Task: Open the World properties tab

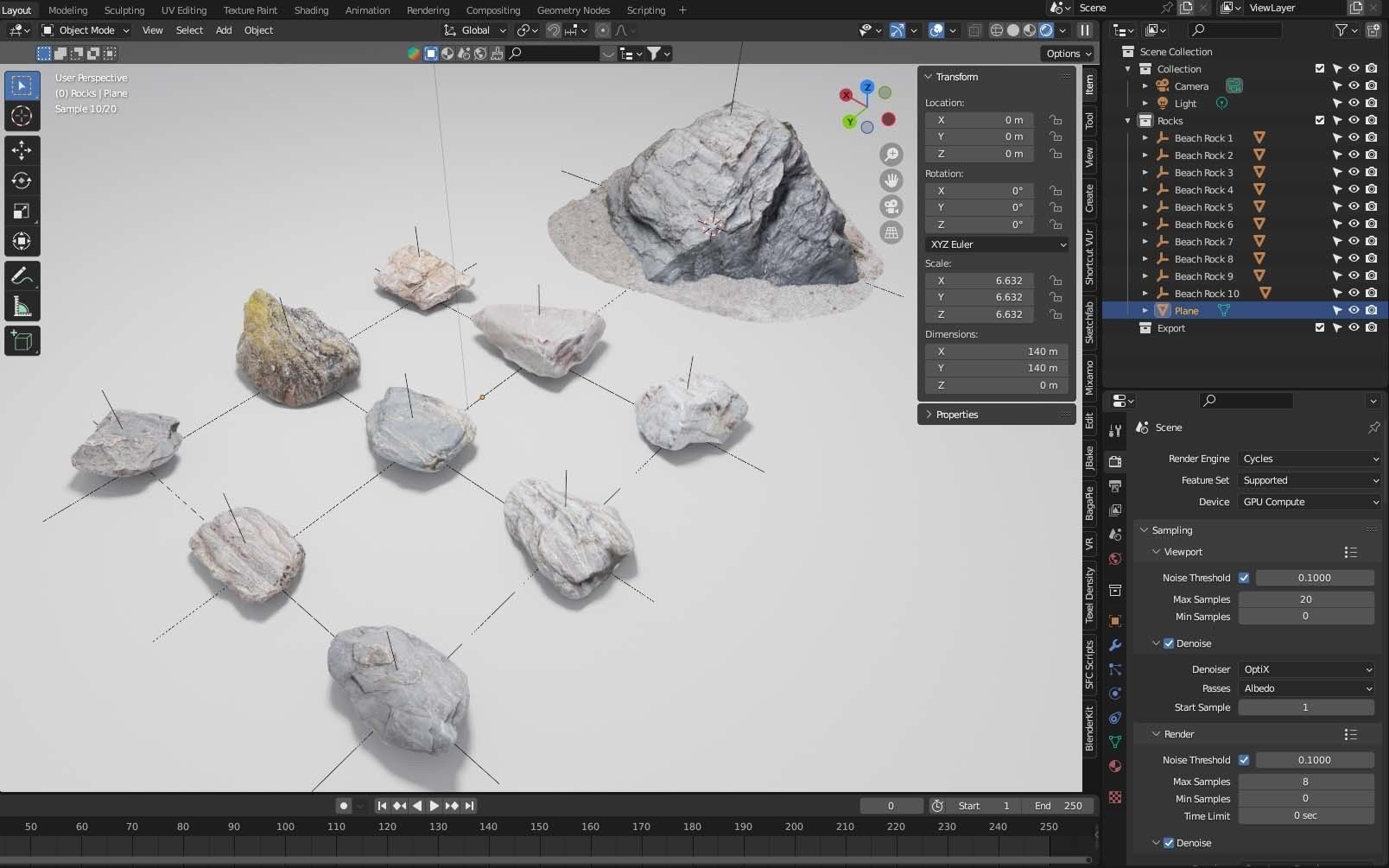Action: 1115,559
